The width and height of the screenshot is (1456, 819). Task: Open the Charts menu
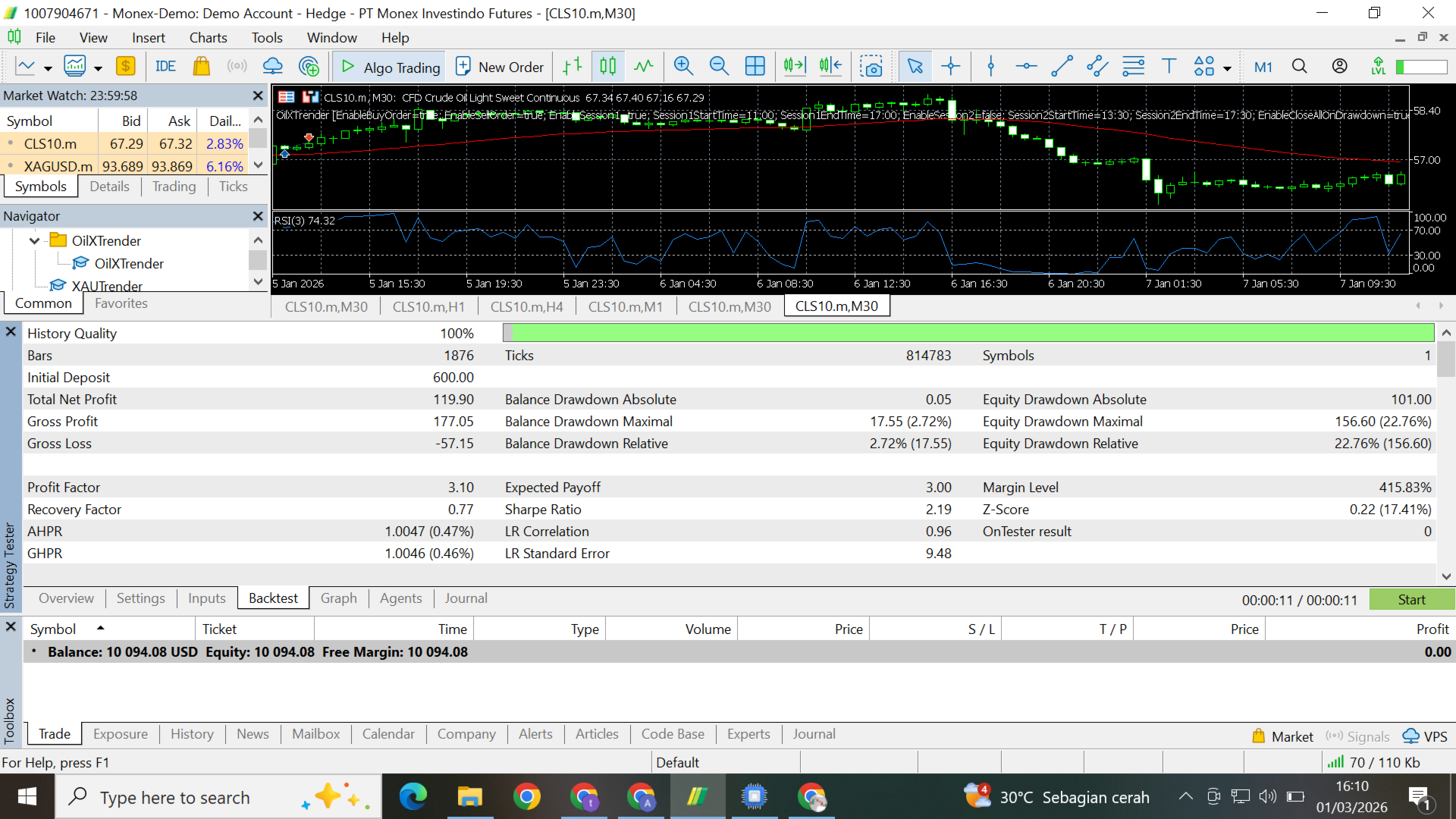(208, 38)
